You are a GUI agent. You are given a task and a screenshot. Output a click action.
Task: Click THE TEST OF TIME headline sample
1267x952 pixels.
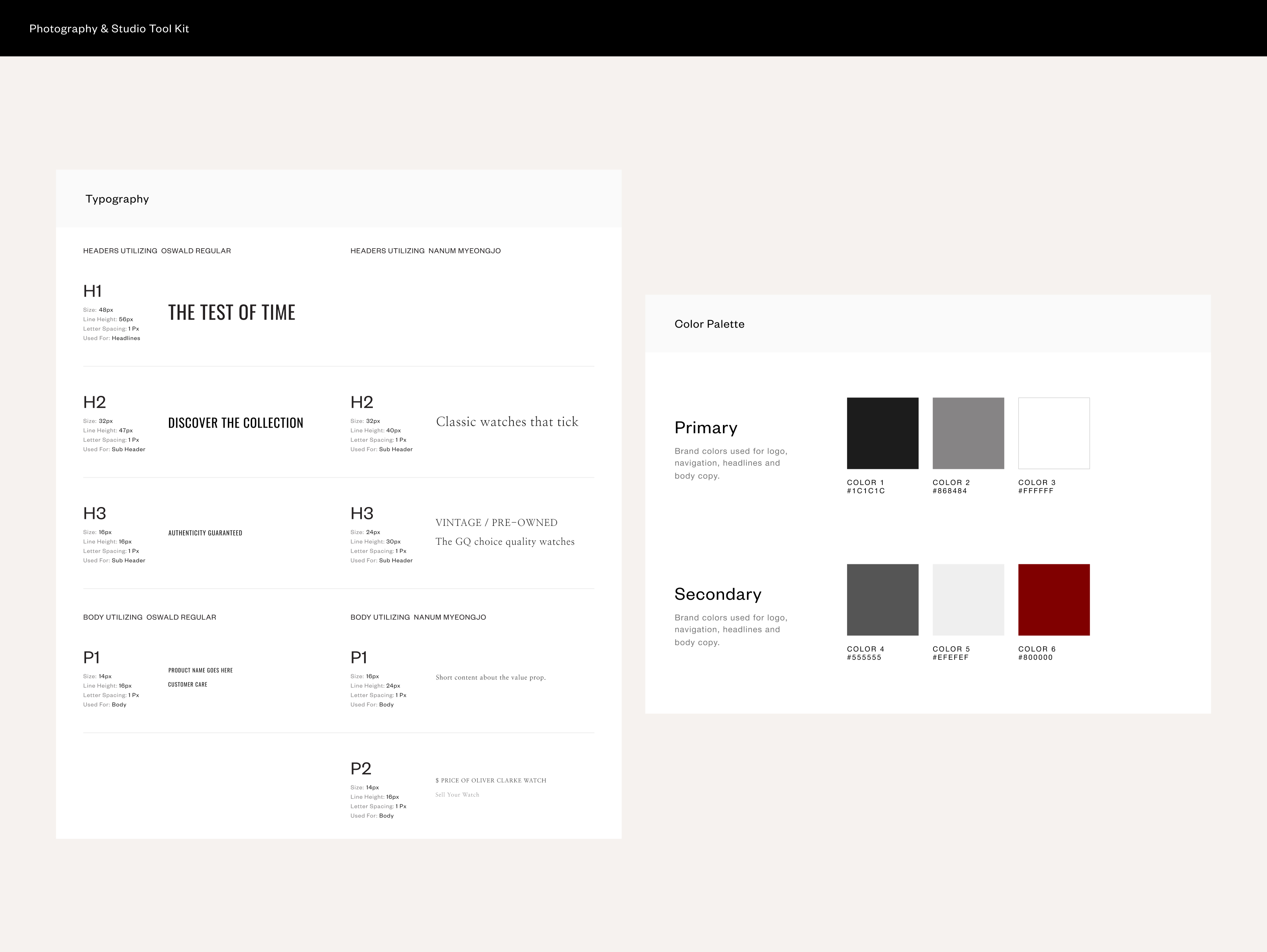point(231,313)
